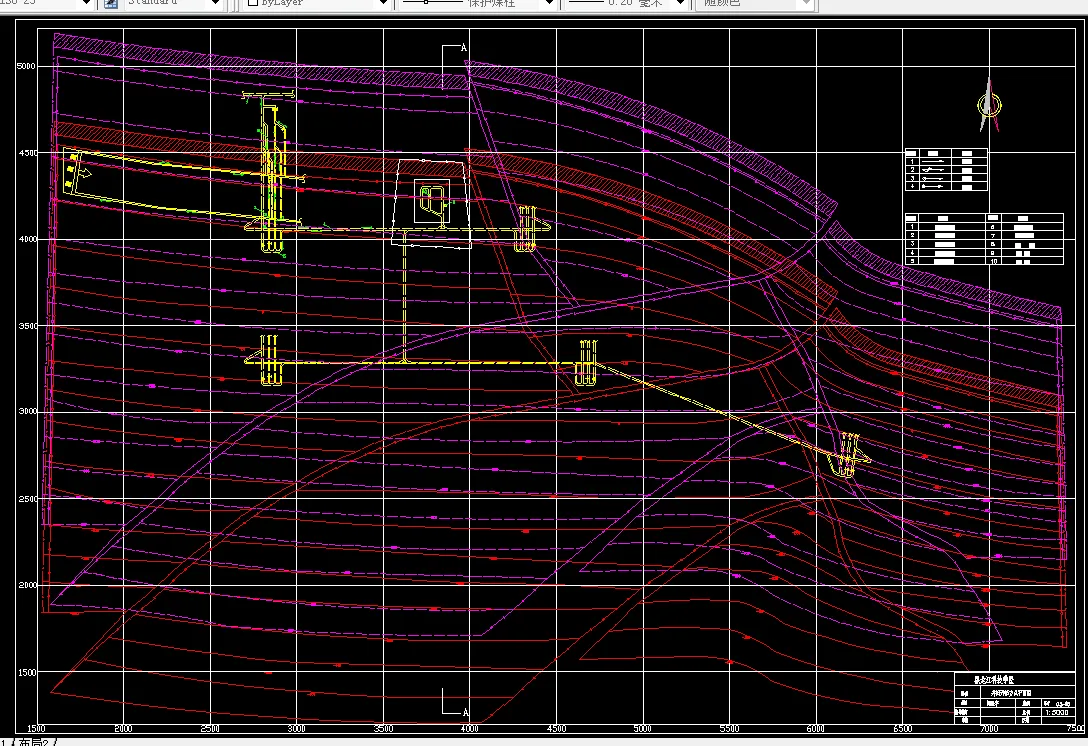Image resolution: width=1088 pixels, height=746 pixels.
Task: Open the 0.20 毫米 lineweight dropdown
Action: tap(681, 3)
